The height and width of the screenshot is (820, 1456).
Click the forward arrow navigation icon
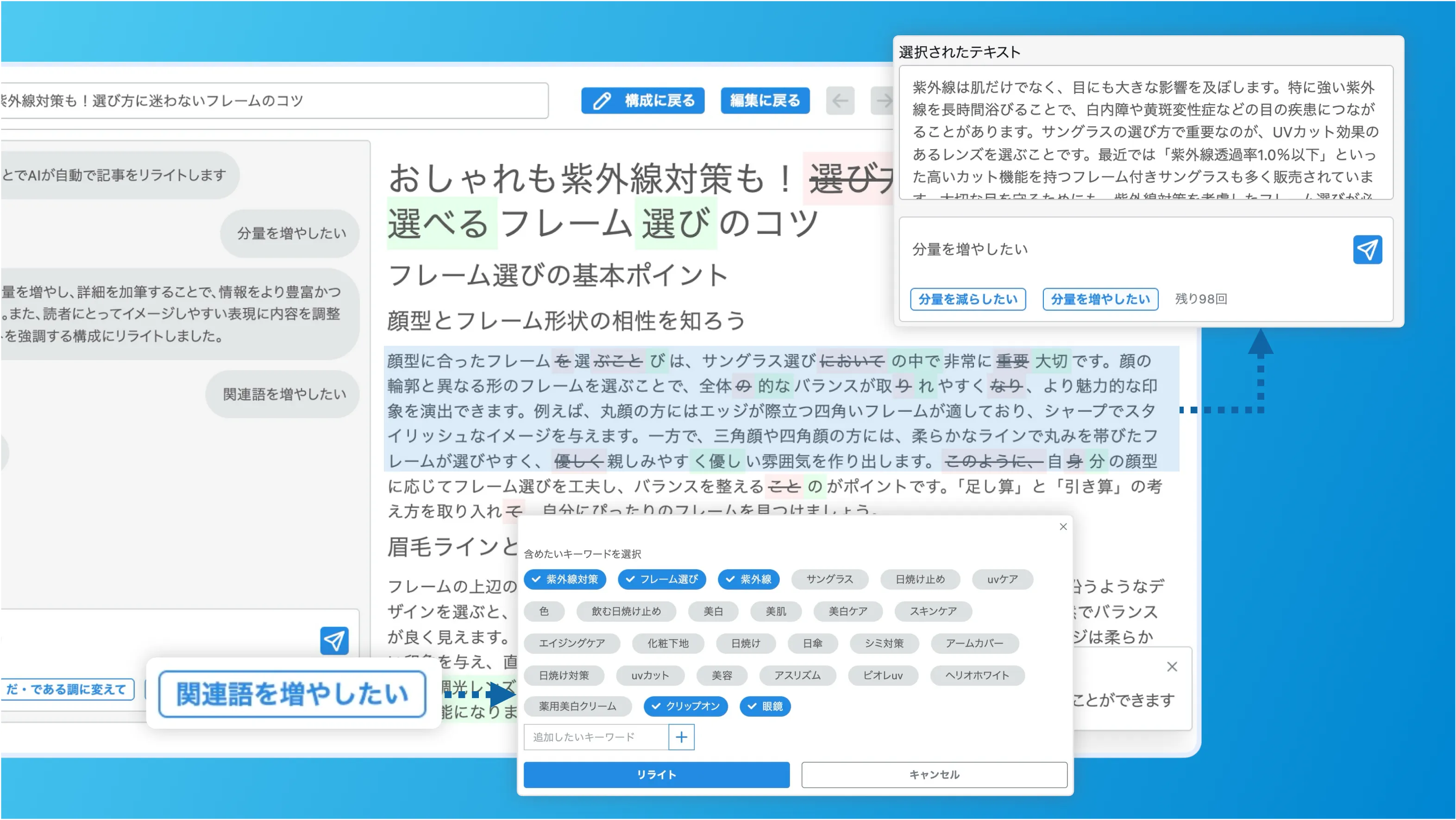tap(883, 101)
